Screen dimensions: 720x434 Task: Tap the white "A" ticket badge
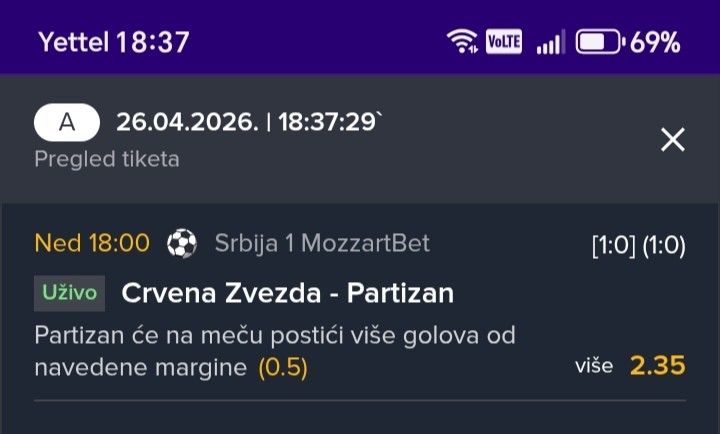67,123
